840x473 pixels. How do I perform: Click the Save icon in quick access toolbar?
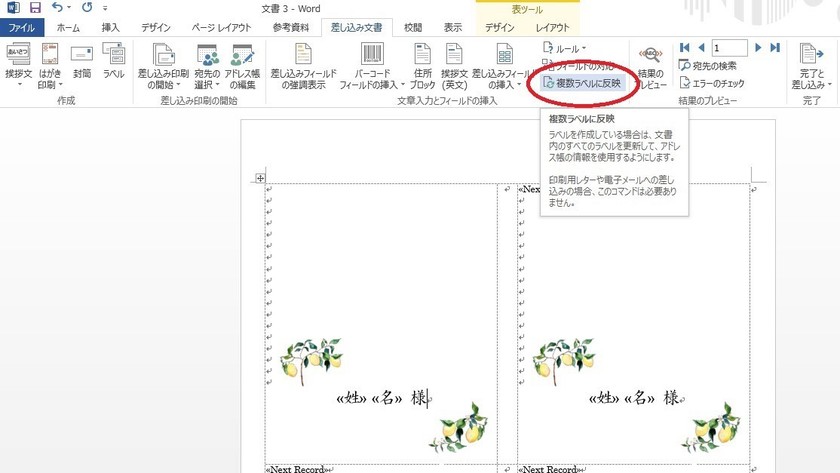click(35, 8)
